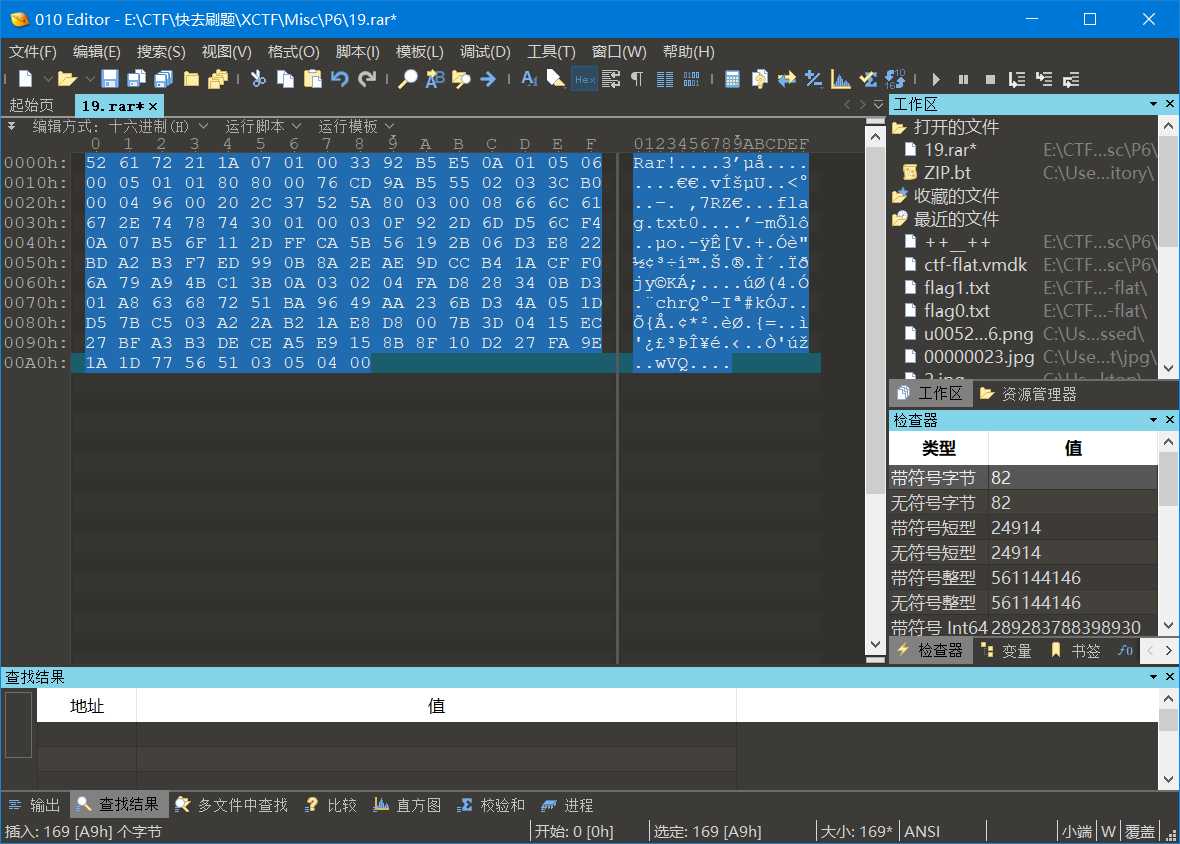Open the 帮助(H) menu
Image resolution: width=1180 pixels, height=844 pixels.
[x=689, y=52]
